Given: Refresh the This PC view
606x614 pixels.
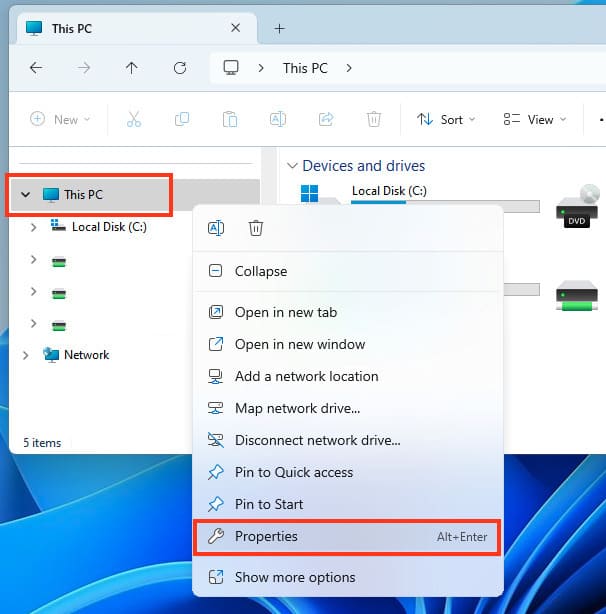Looking at the screenshot, I should coord(180,68).
